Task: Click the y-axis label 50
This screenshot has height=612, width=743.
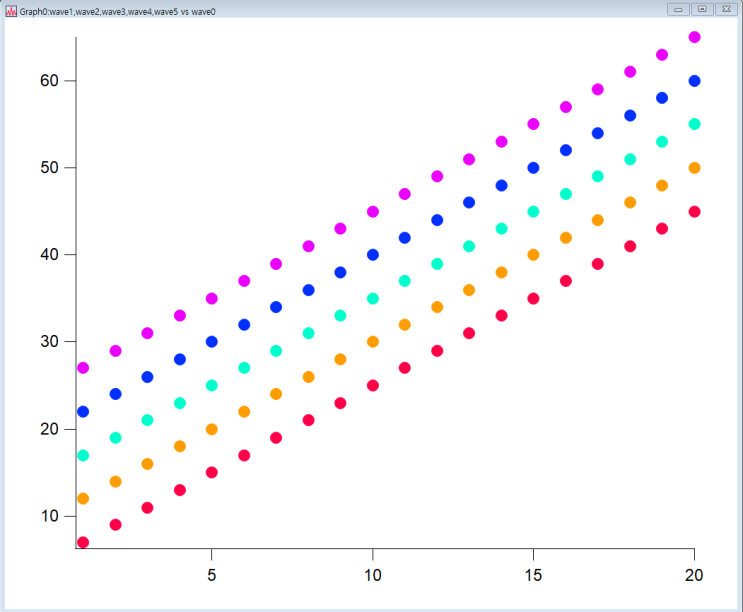Action: tap(49, 167)
